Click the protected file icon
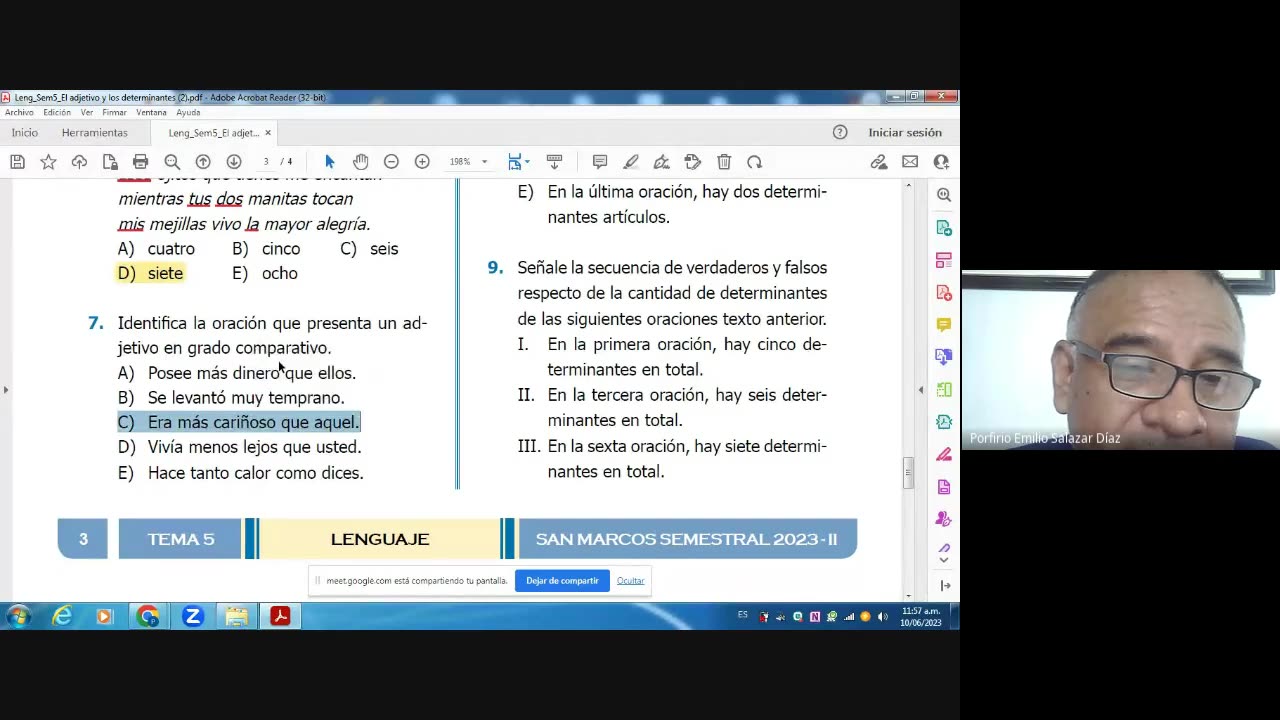1280x720 pixels. click(x=110, y=162)
